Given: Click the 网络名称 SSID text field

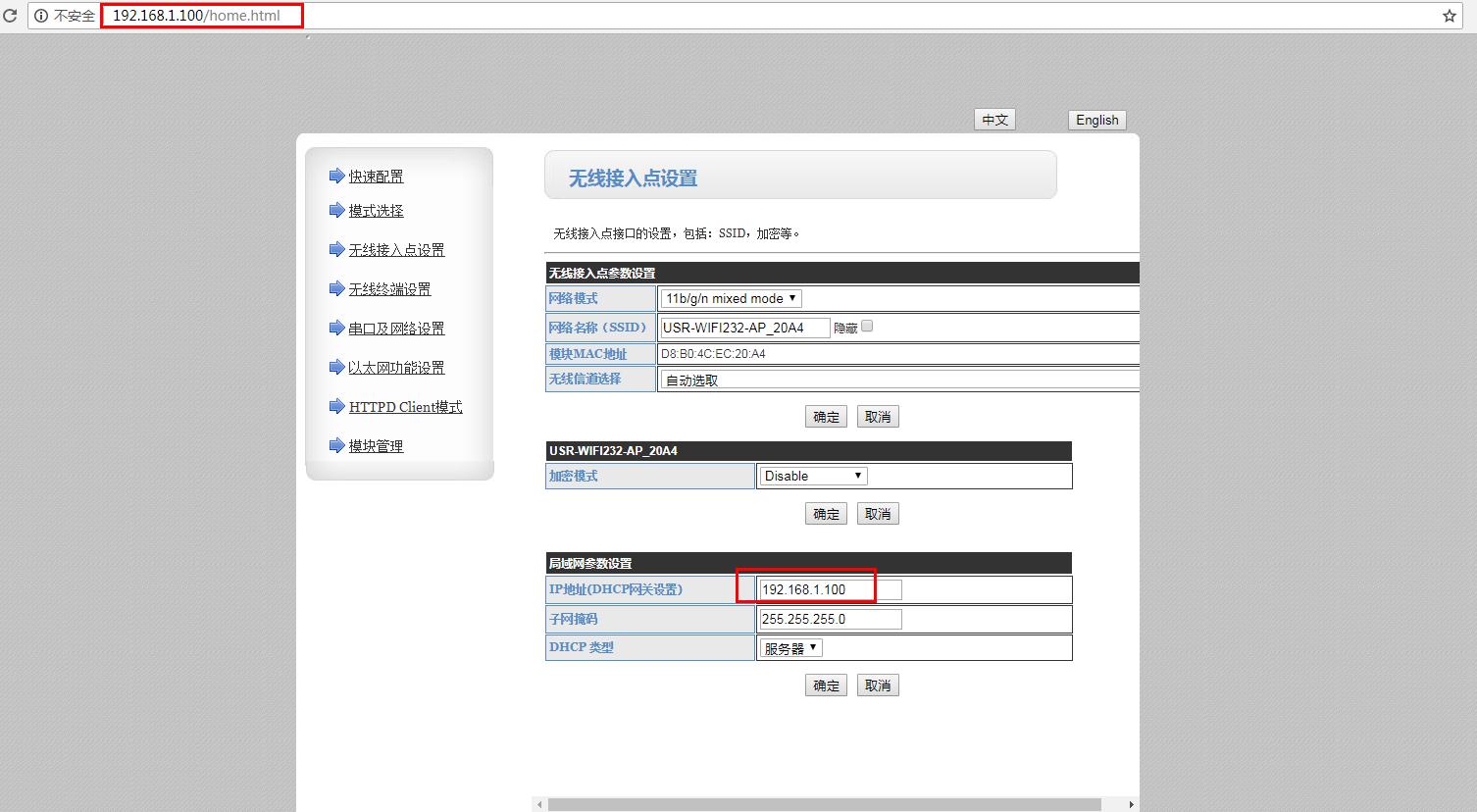Looking at the screenshot, I should point(744,328).
